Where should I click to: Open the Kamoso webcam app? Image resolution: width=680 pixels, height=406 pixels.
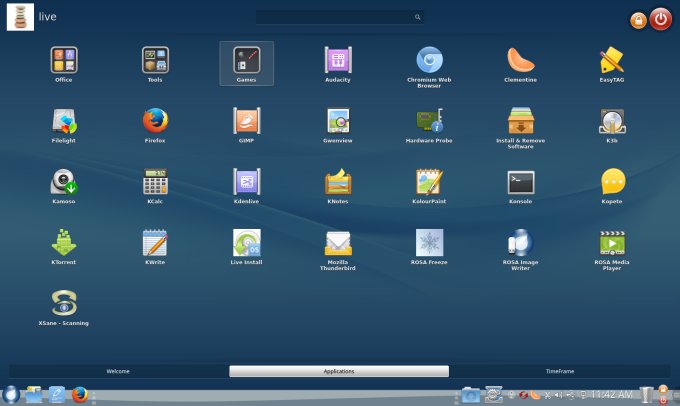[x=64, y=186]
